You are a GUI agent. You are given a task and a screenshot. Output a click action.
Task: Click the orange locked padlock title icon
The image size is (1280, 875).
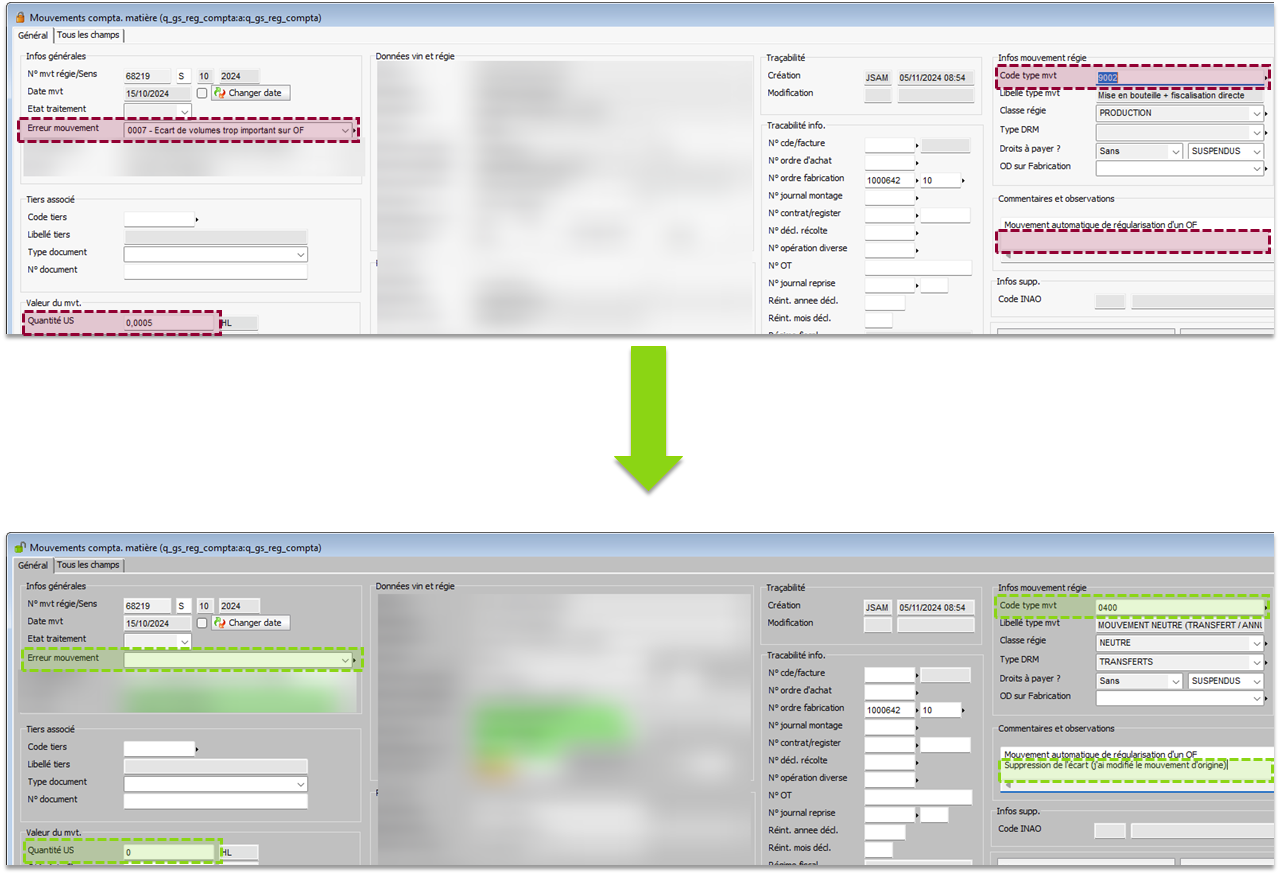19,18
